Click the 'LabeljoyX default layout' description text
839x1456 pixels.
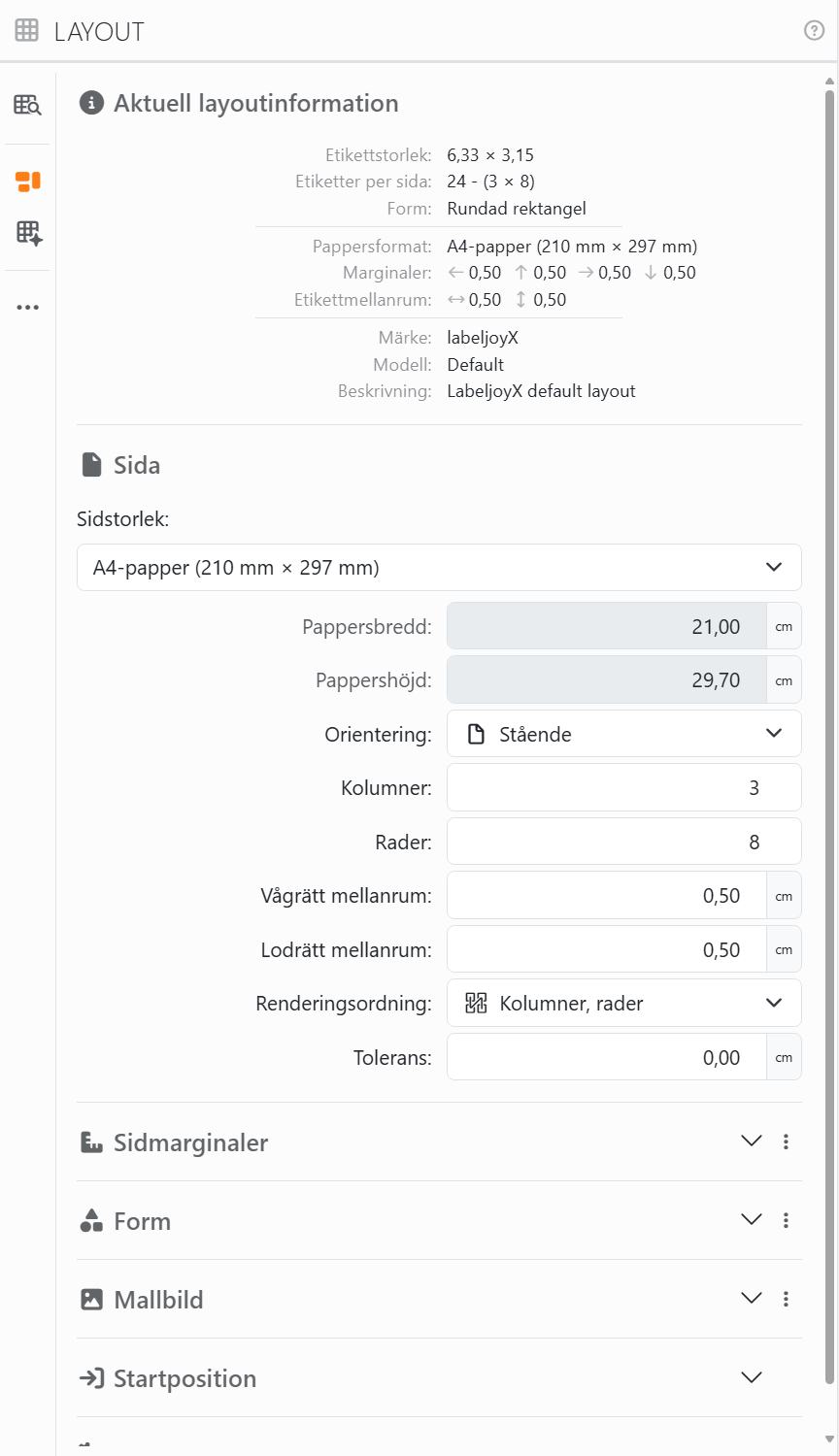541,391
